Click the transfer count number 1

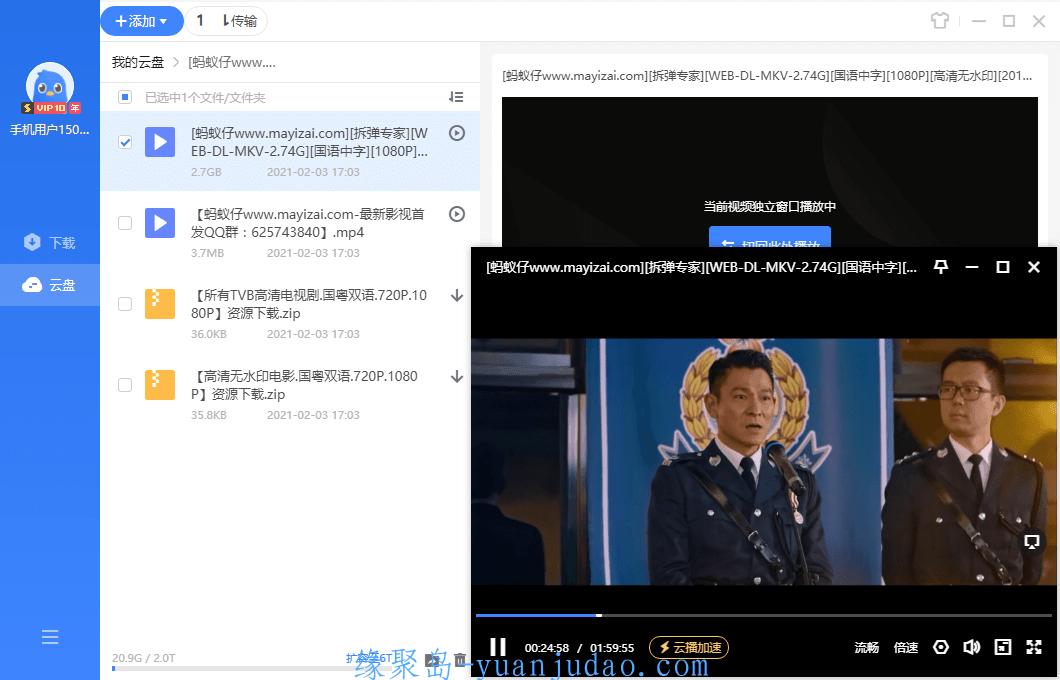pos(200,21)
